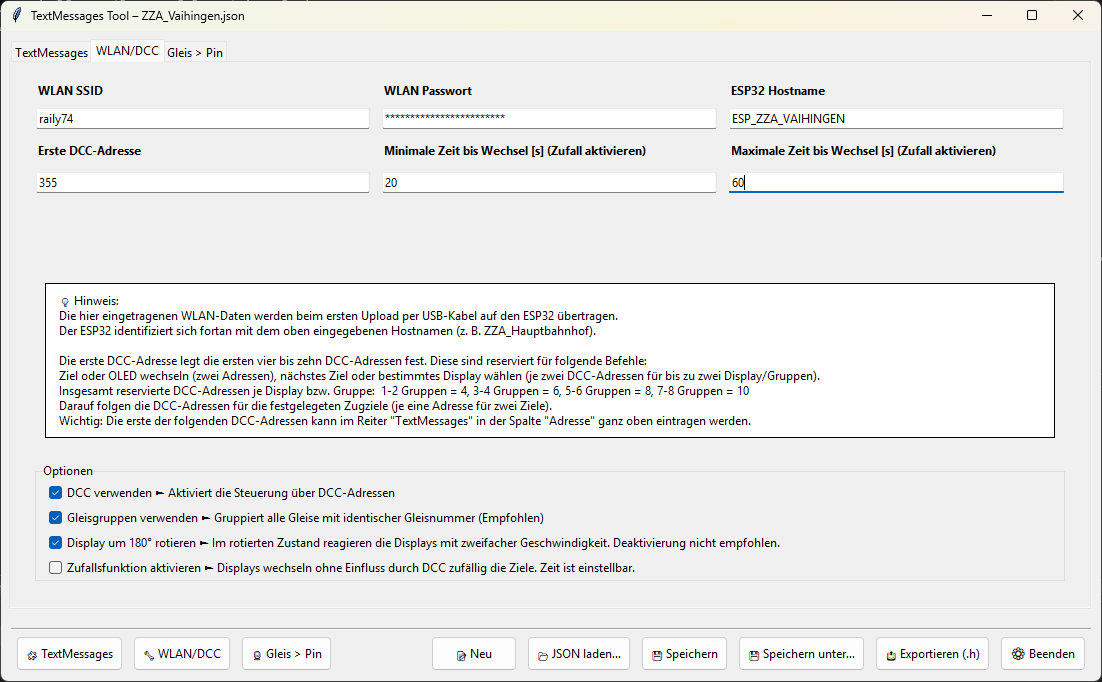The image size is (1102, 682).
Task: Create a new file with Neu
Action: point(473,654)
